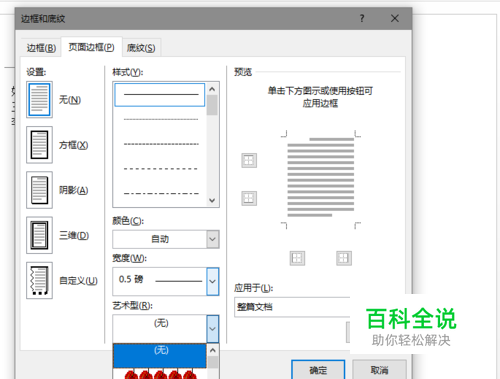Toggle the right border button below preview
Viewport: 500px width, 379px height.
click(344, 258)
